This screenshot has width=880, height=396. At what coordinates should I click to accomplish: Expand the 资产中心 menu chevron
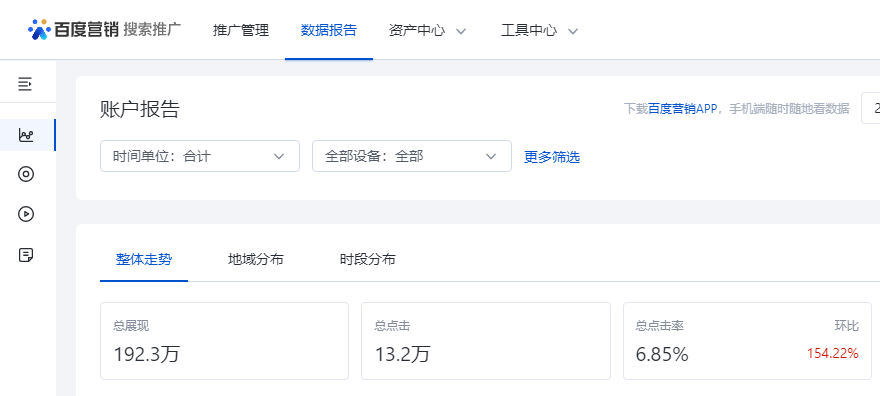[x=461, y=31]
